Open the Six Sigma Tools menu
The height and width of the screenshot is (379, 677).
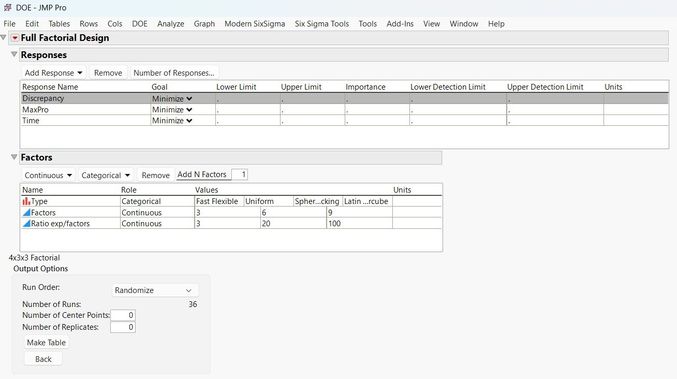[x=322, y=24]
